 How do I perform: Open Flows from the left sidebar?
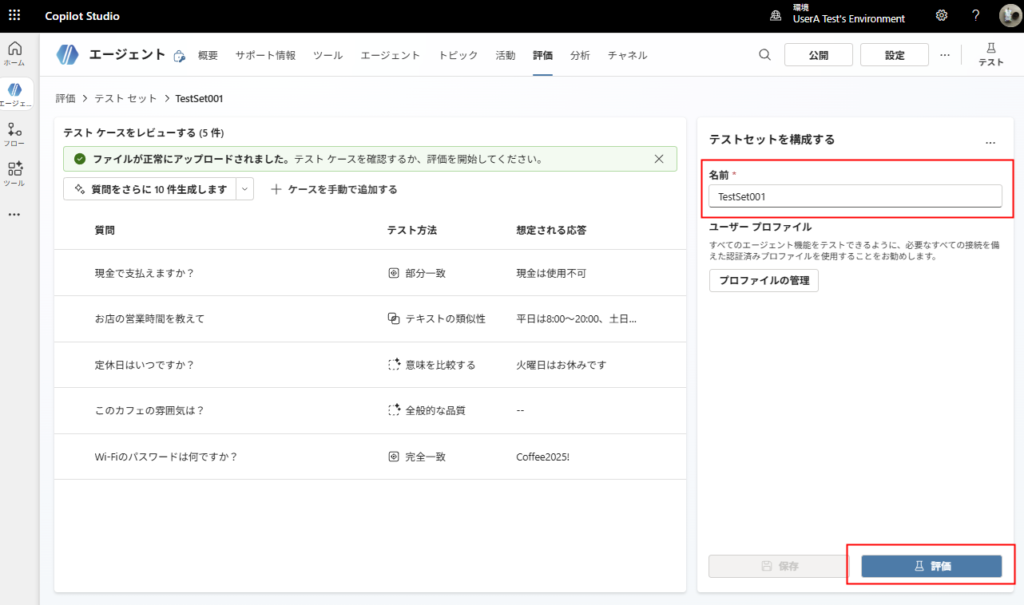click(15, 135)
